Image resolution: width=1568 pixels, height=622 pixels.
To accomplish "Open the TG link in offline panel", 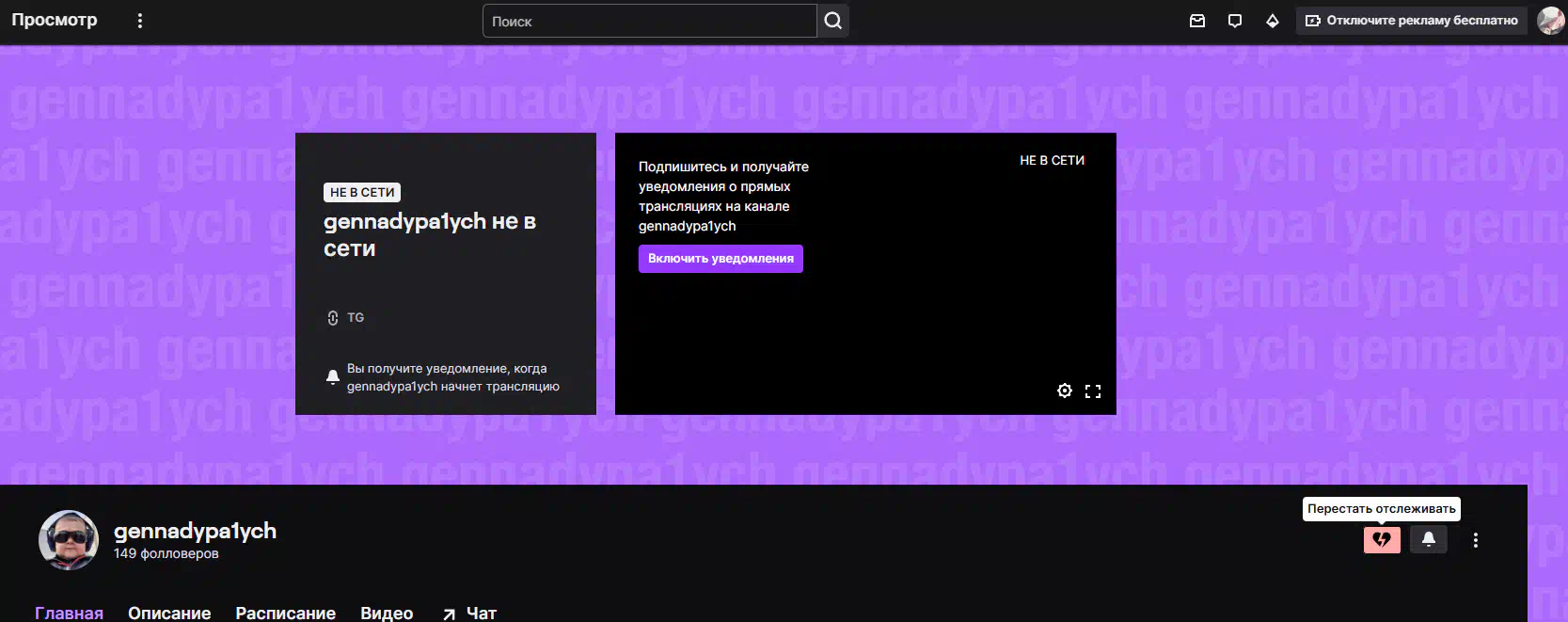I will click(356, 318).
